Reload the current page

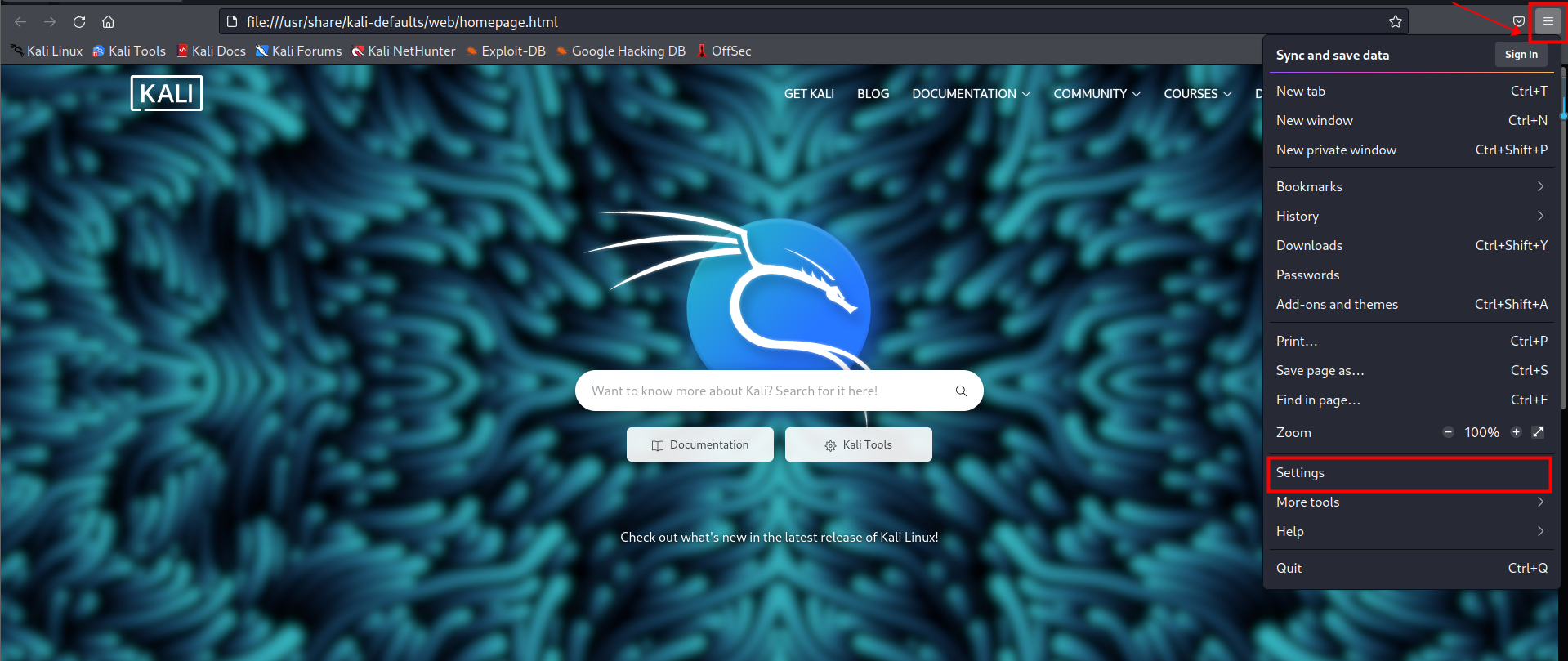pos(79,22)
